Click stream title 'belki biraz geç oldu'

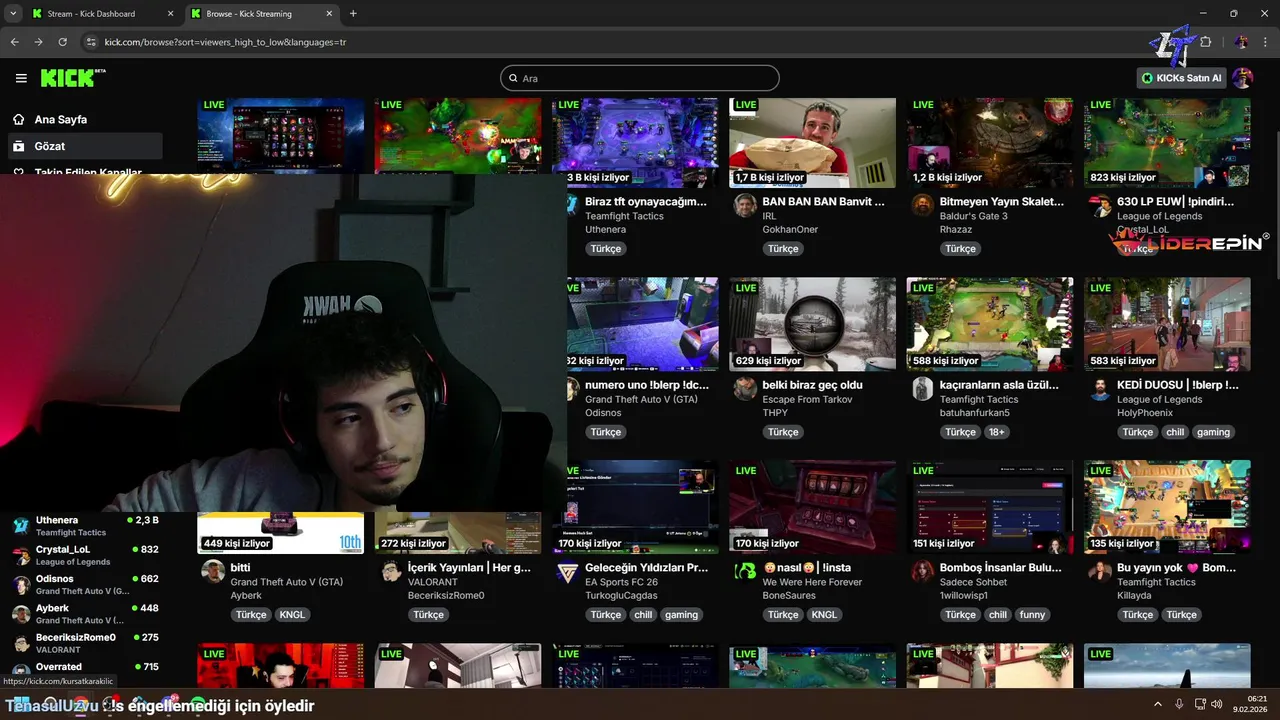[812, 385]
